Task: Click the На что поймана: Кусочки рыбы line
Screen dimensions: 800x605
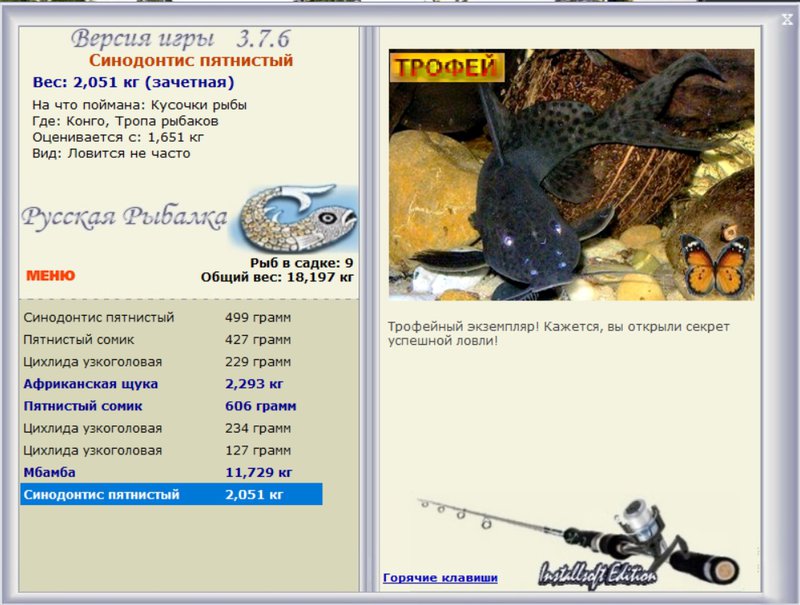Action: [139, 105]
